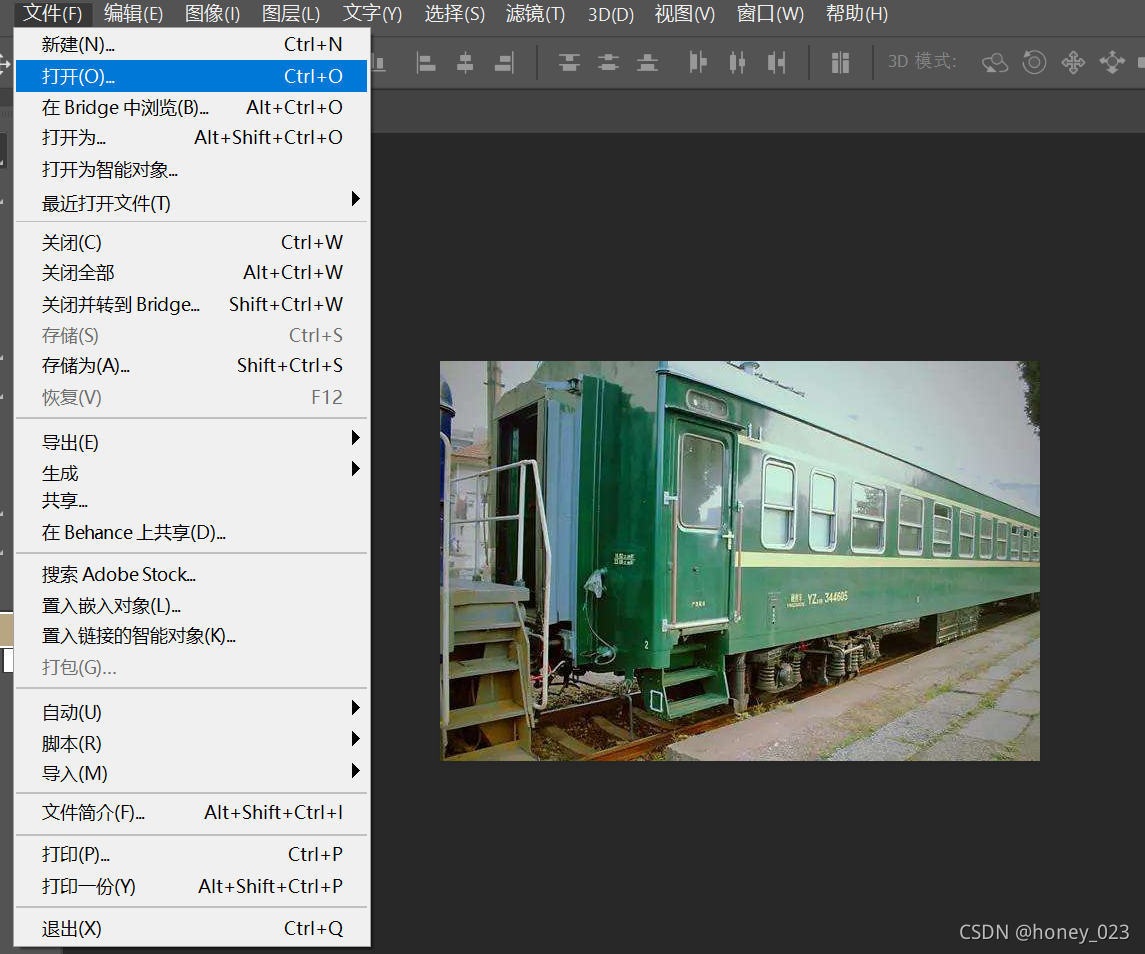Select 关闭并转到 Bridge...

tap(191, 304)
